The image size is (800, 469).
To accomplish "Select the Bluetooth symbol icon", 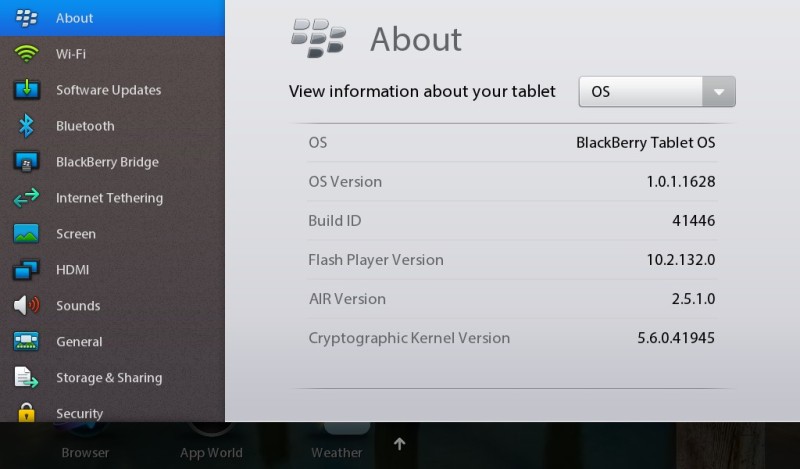I will (x=26, y=126).
